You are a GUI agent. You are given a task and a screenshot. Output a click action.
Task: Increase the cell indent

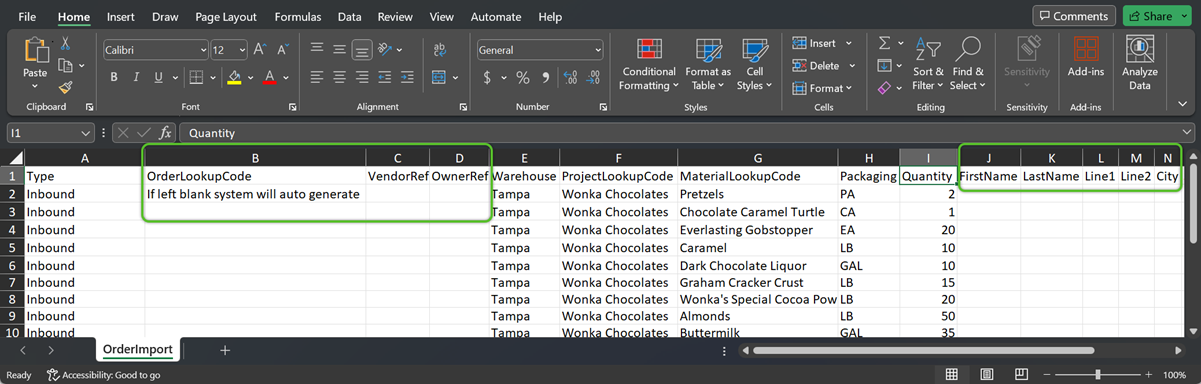408,77
